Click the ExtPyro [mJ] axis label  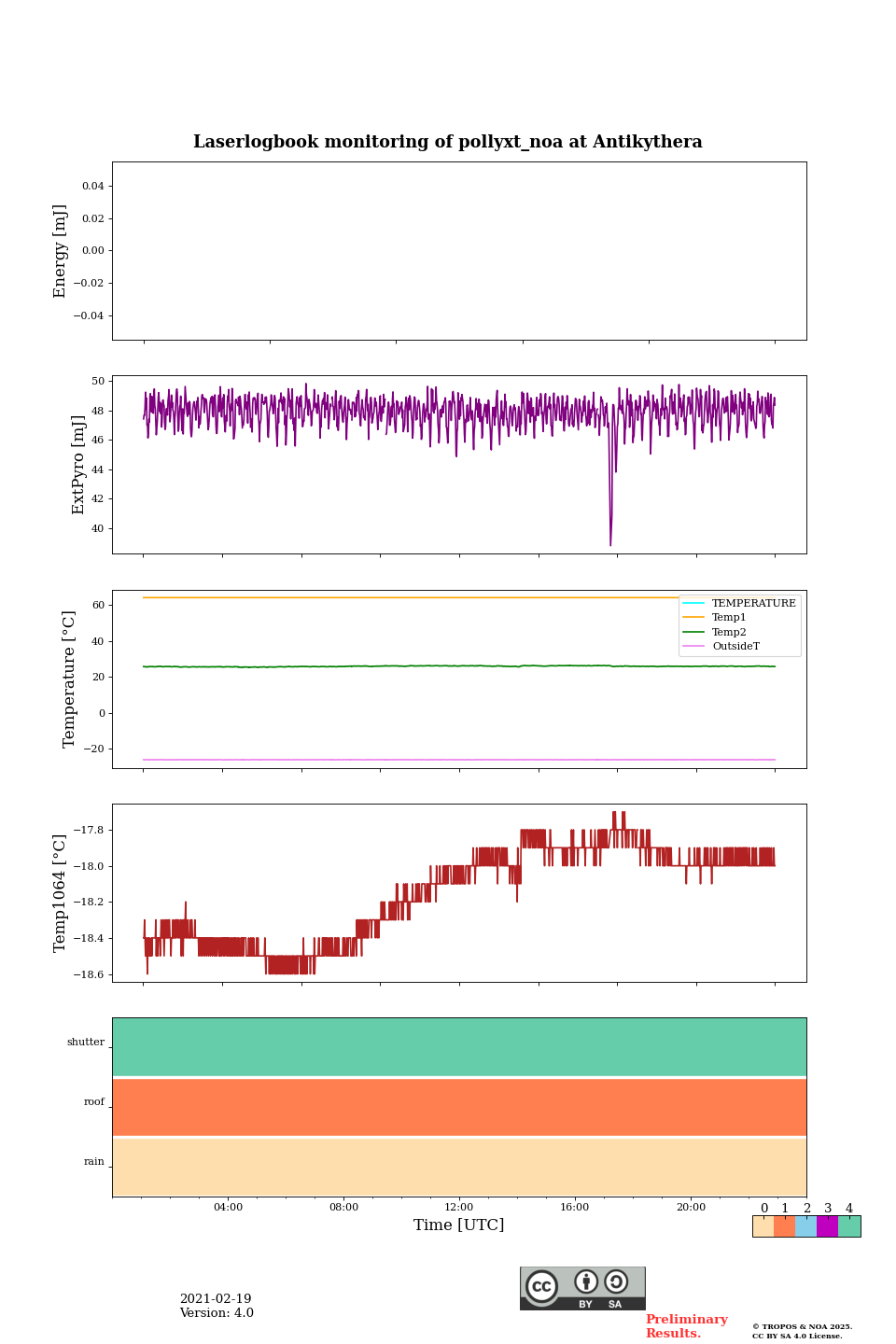78,465
